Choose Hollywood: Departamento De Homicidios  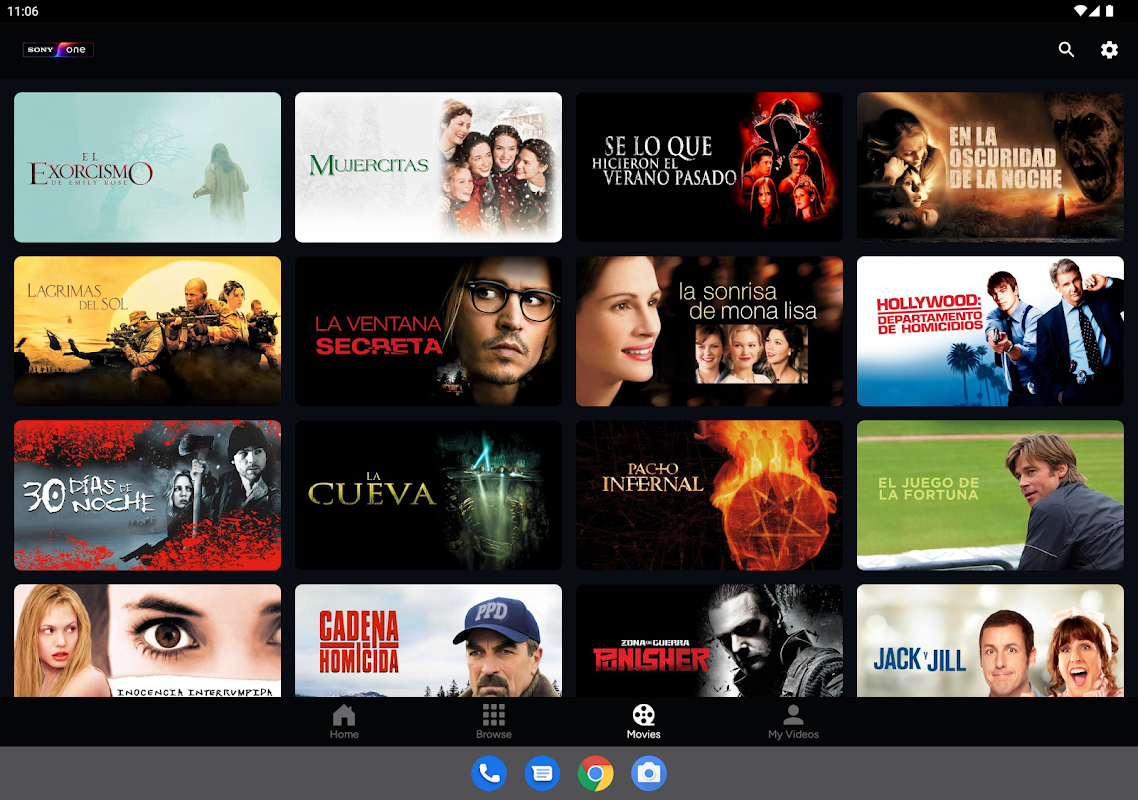[990, 331]
